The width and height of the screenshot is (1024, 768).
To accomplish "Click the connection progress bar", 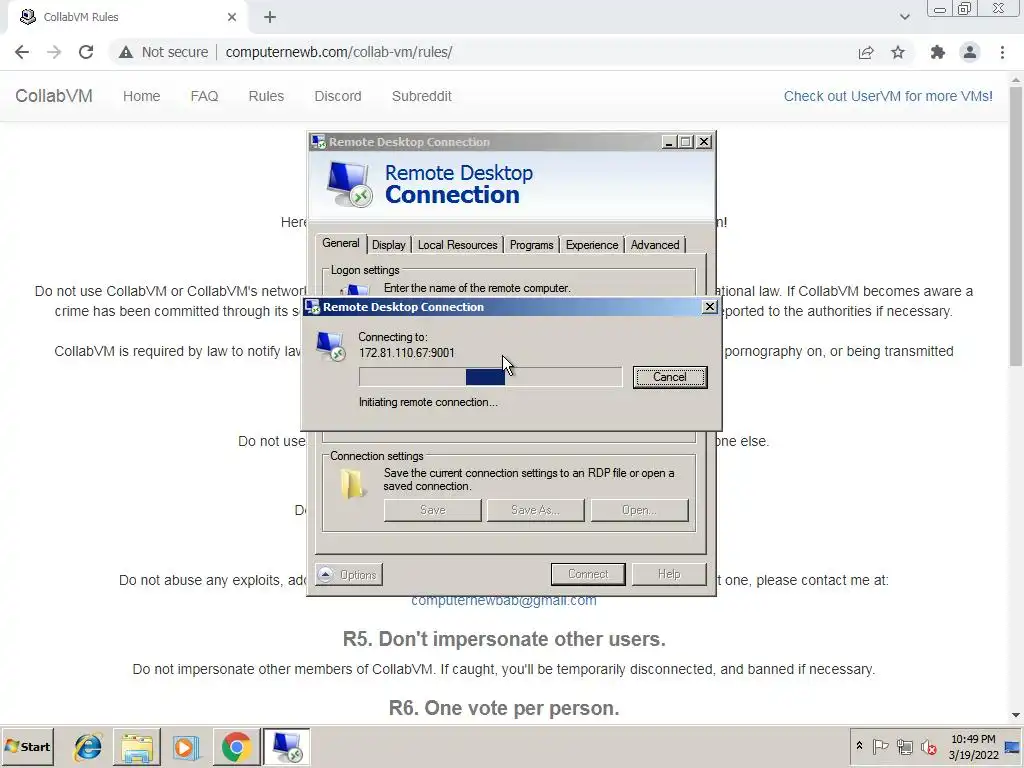I will click(x=490, y=377).
